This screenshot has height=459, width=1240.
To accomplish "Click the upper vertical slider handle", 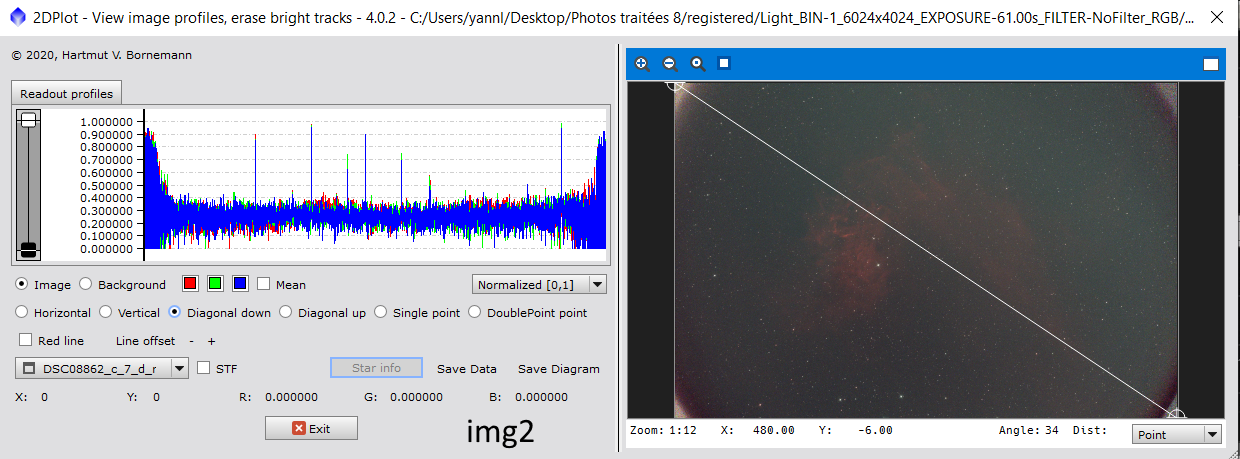I will (28, 119).
